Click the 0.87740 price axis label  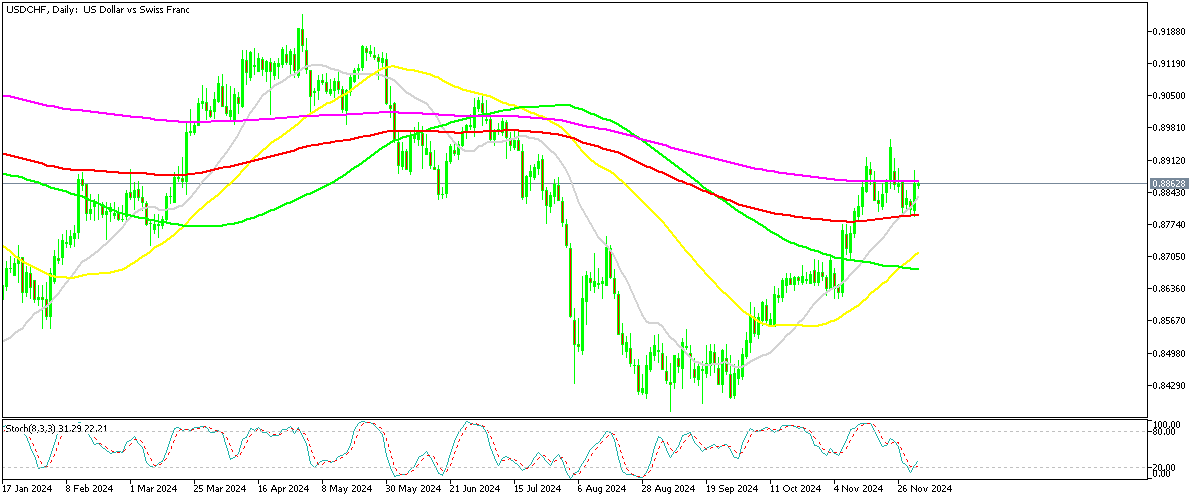[1170, 225]
